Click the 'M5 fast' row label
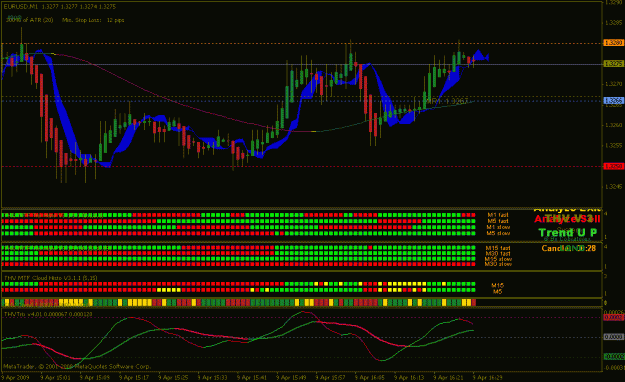This screenshot has width=625, height=382. point(498,221)
